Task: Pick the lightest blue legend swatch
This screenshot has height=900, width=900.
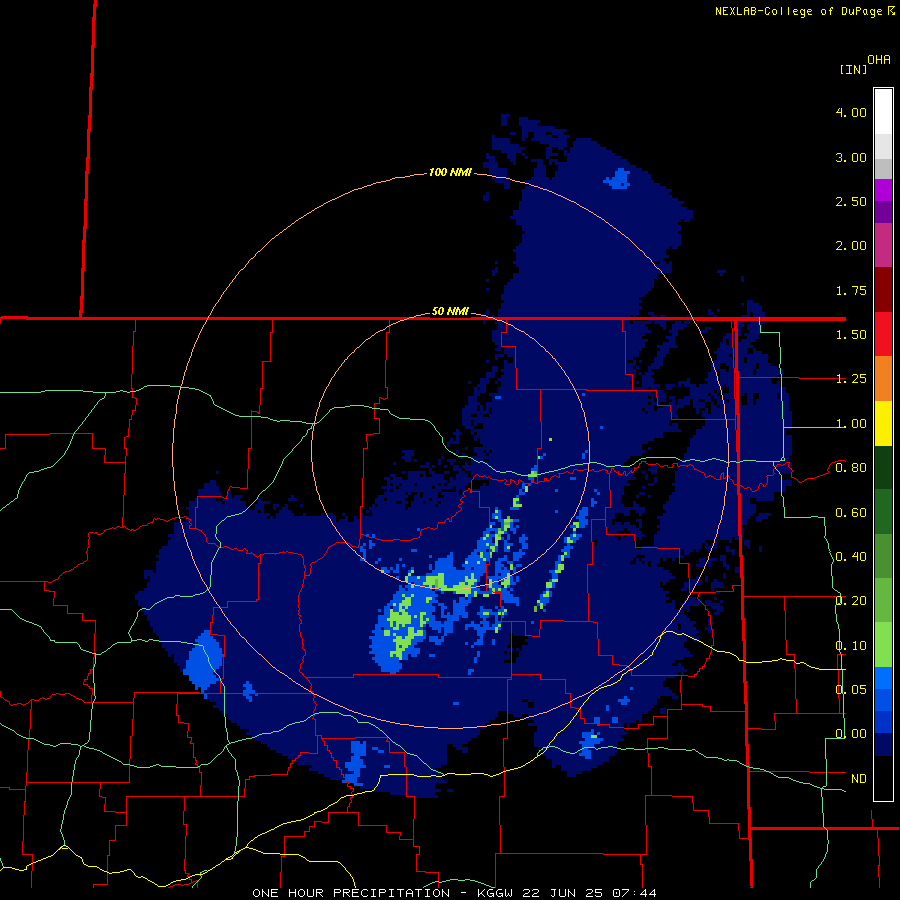Action: (x=883, y=678)
